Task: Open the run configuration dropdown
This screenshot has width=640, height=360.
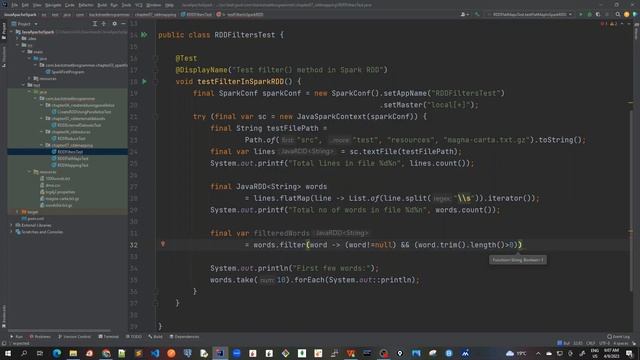Action: (x=529, y=14)
